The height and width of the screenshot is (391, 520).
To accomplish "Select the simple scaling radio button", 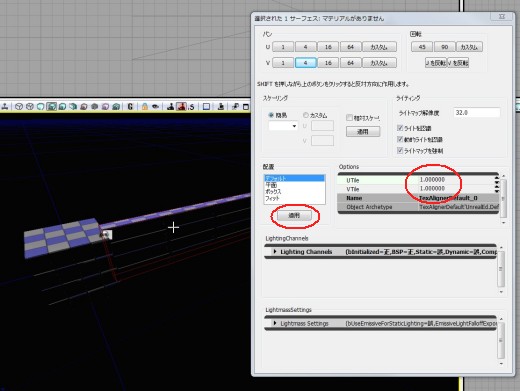I will coord(271,115).
